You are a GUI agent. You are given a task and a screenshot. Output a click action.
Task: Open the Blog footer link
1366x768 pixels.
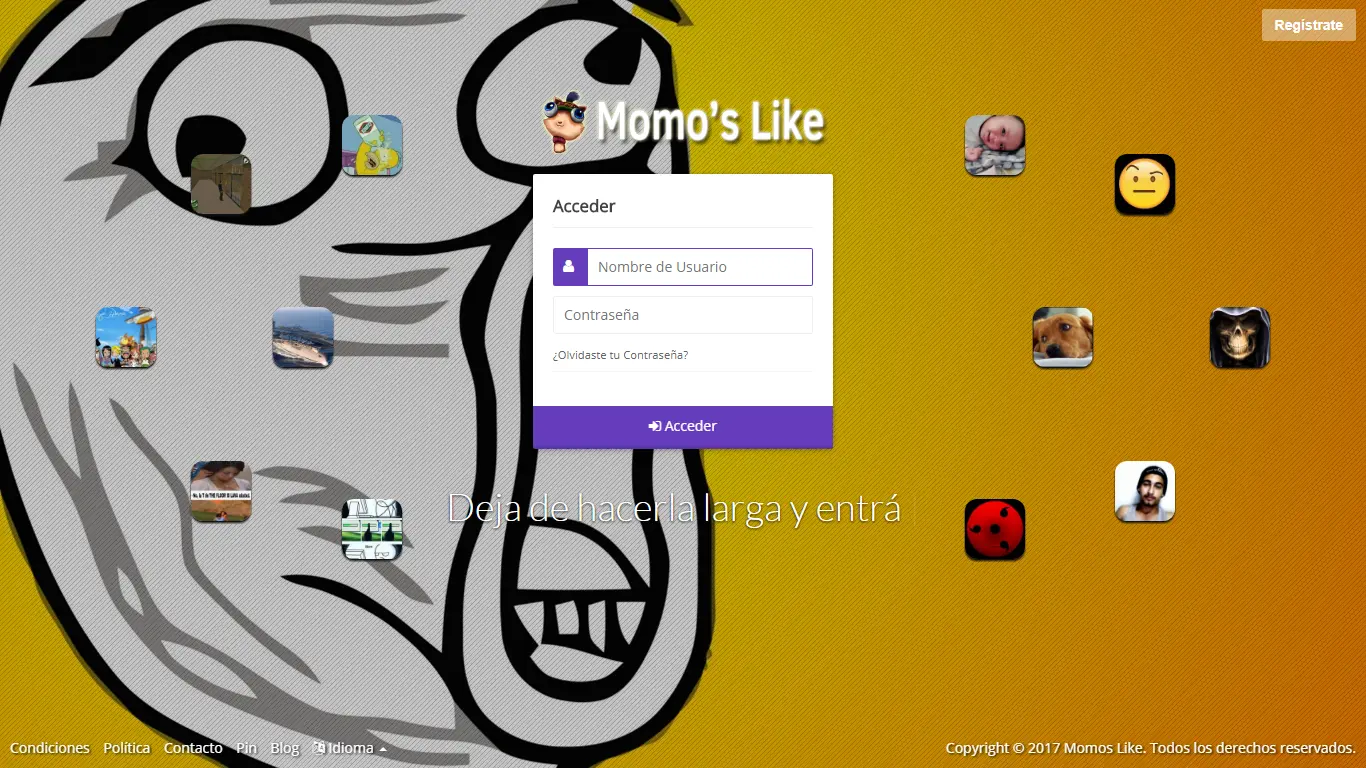pyautogui.click(x=285, y=748)
